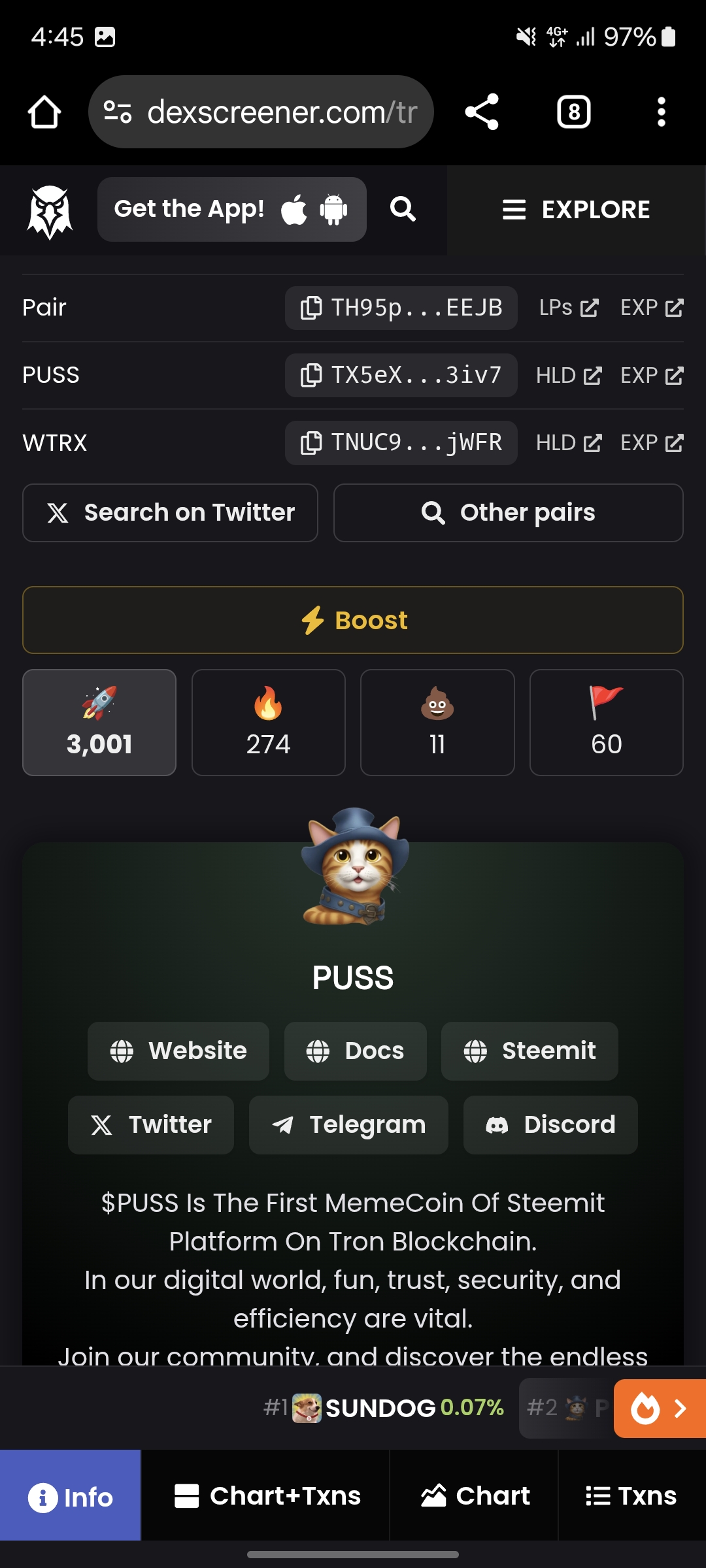Switch to the Chart+Txns tab

pyautogui.click(x=265, y=1495)
